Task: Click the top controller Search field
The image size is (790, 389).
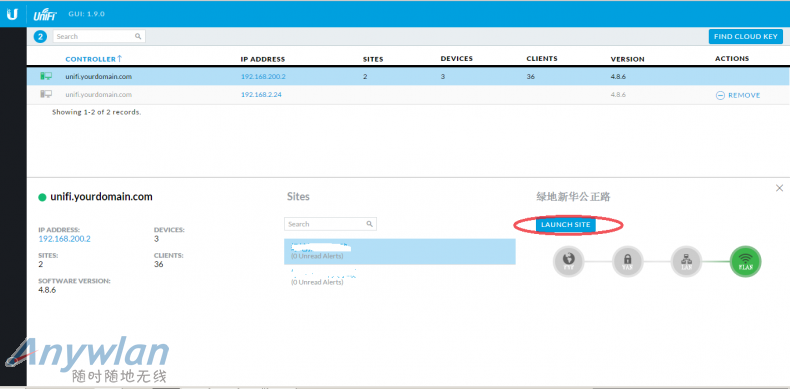Action: (99, 36)
